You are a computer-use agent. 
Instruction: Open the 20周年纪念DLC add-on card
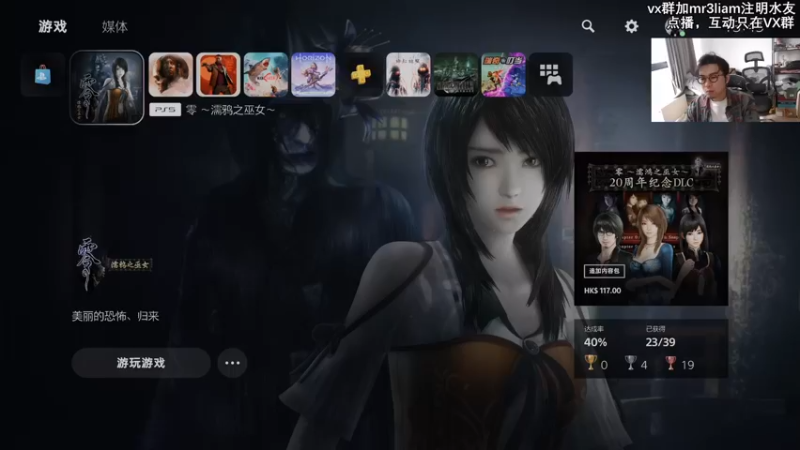[651, 229]
